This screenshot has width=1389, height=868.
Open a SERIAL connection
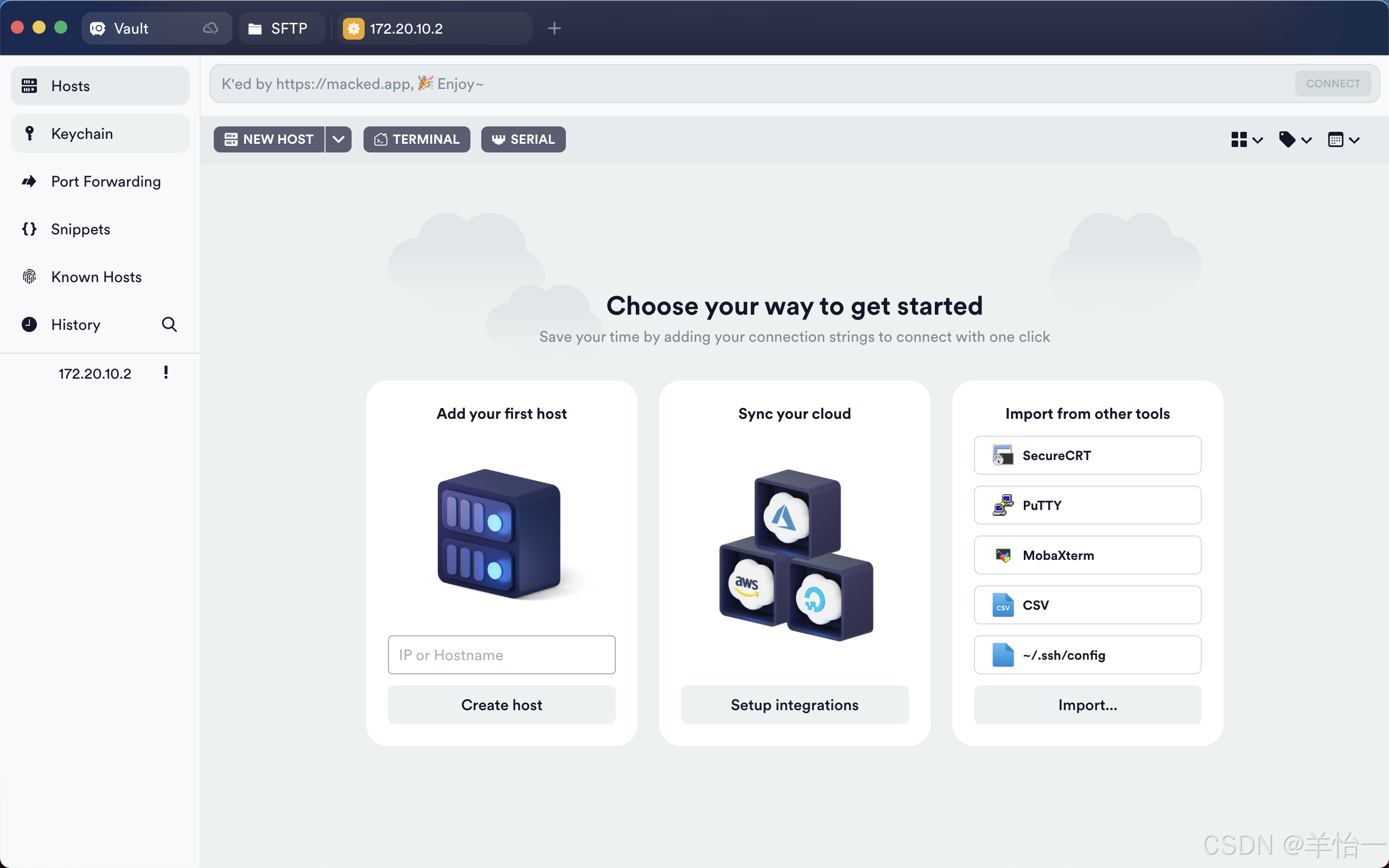pos(523,139)
